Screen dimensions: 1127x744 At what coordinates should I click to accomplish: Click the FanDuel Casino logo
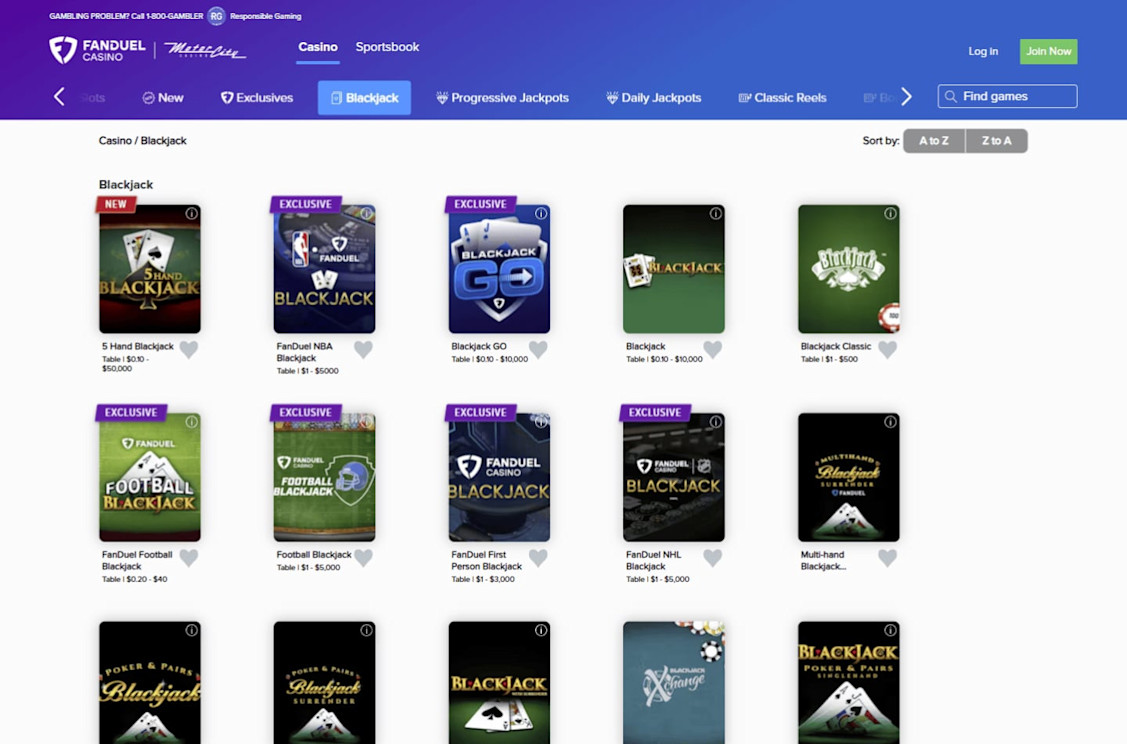(x=97, y=50)
